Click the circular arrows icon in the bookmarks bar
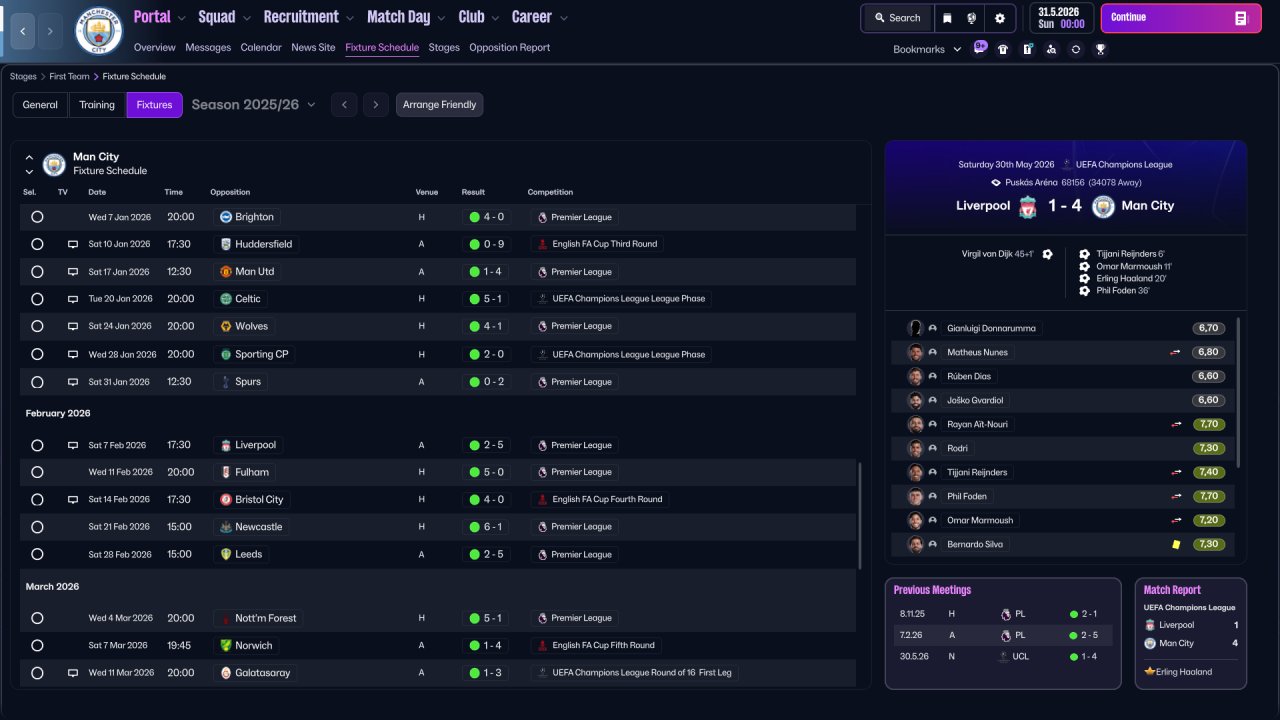The height and width of the screenshot is (720, 1280). coord(1075,49)
